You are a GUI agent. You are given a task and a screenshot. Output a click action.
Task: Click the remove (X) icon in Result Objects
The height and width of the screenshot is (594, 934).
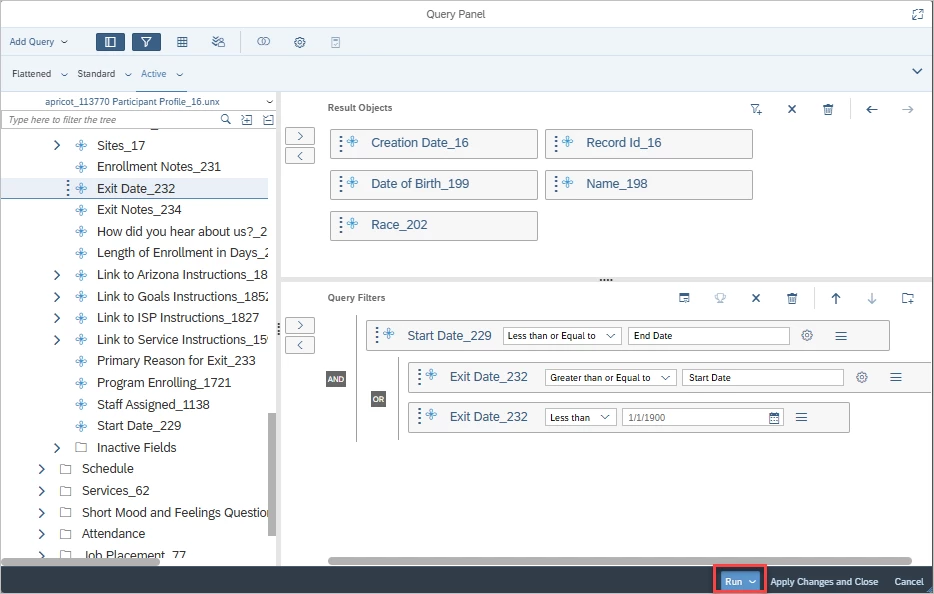coord(792,109)
